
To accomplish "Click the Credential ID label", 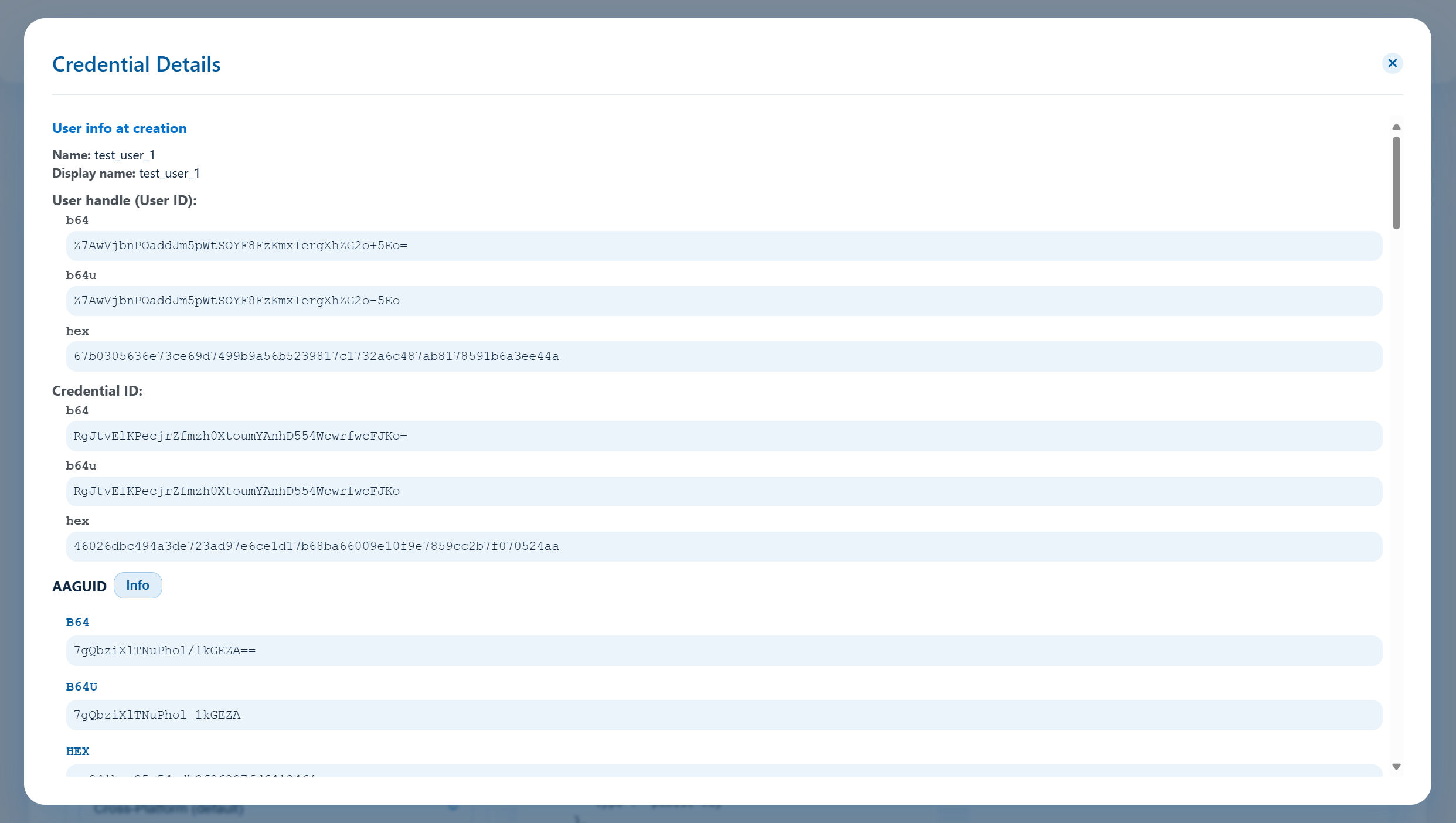I will click(x=97, y=391).
